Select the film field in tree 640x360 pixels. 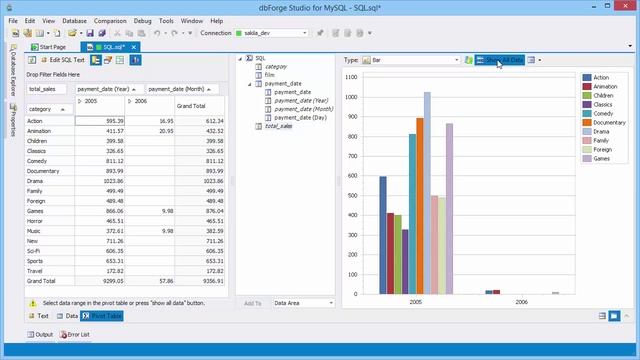269,75
